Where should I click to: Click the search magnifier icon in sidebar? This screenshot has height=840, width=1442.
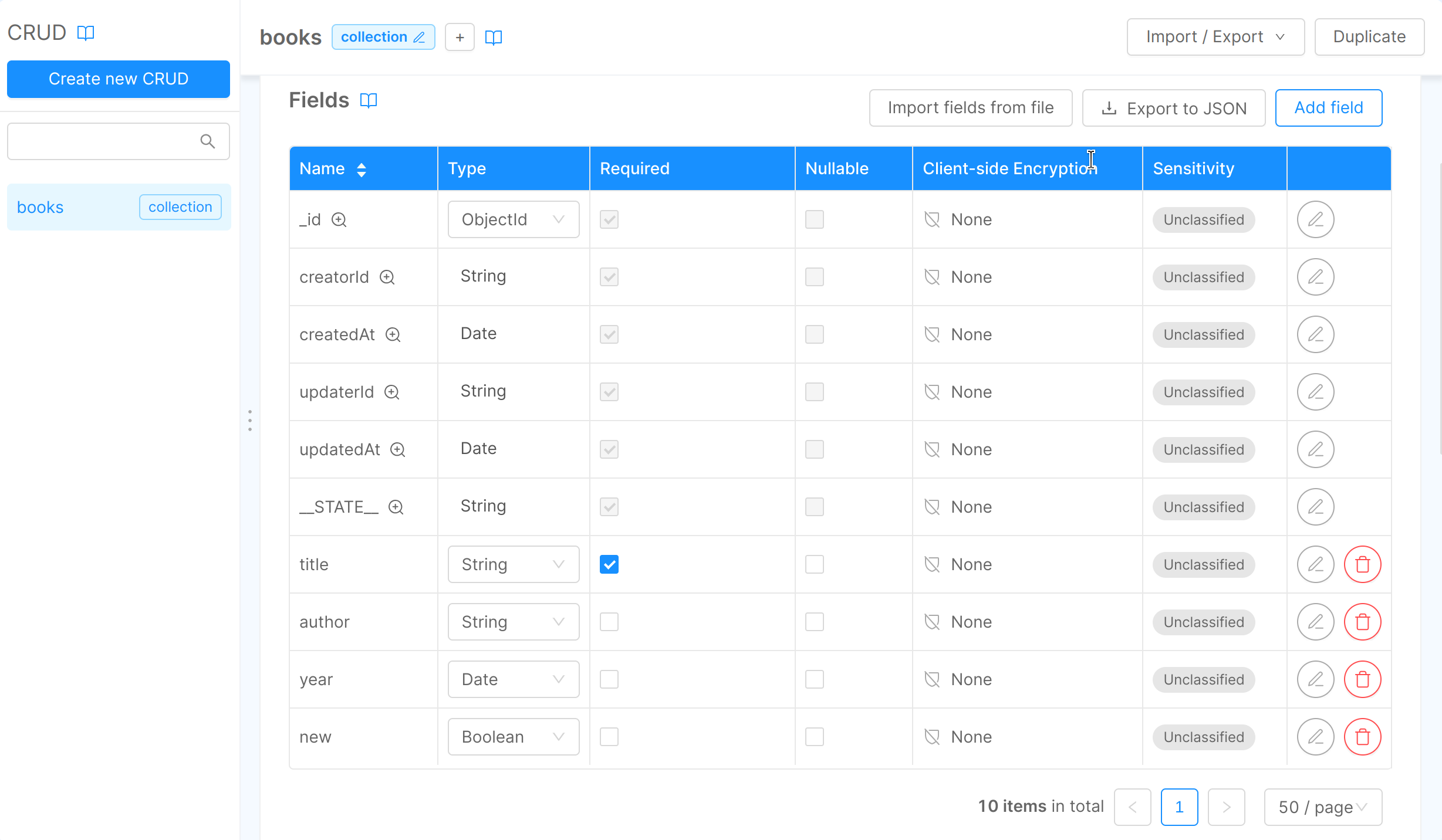(207, 141)
